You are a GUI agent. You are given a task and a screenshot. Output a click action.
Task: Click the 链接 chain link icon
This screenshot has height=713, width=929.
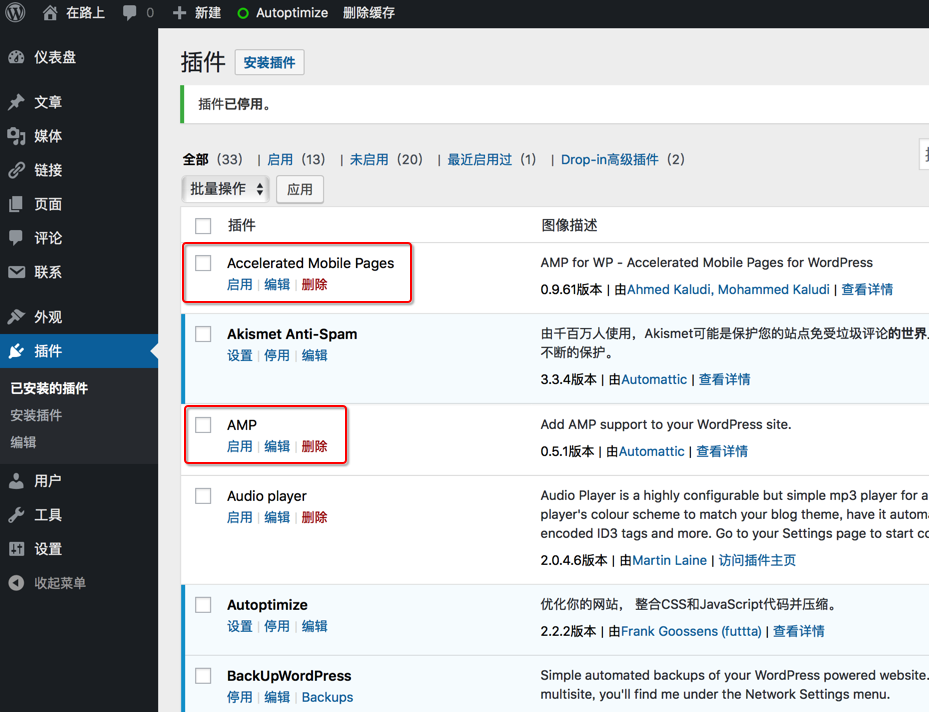(x=17, y=170)
